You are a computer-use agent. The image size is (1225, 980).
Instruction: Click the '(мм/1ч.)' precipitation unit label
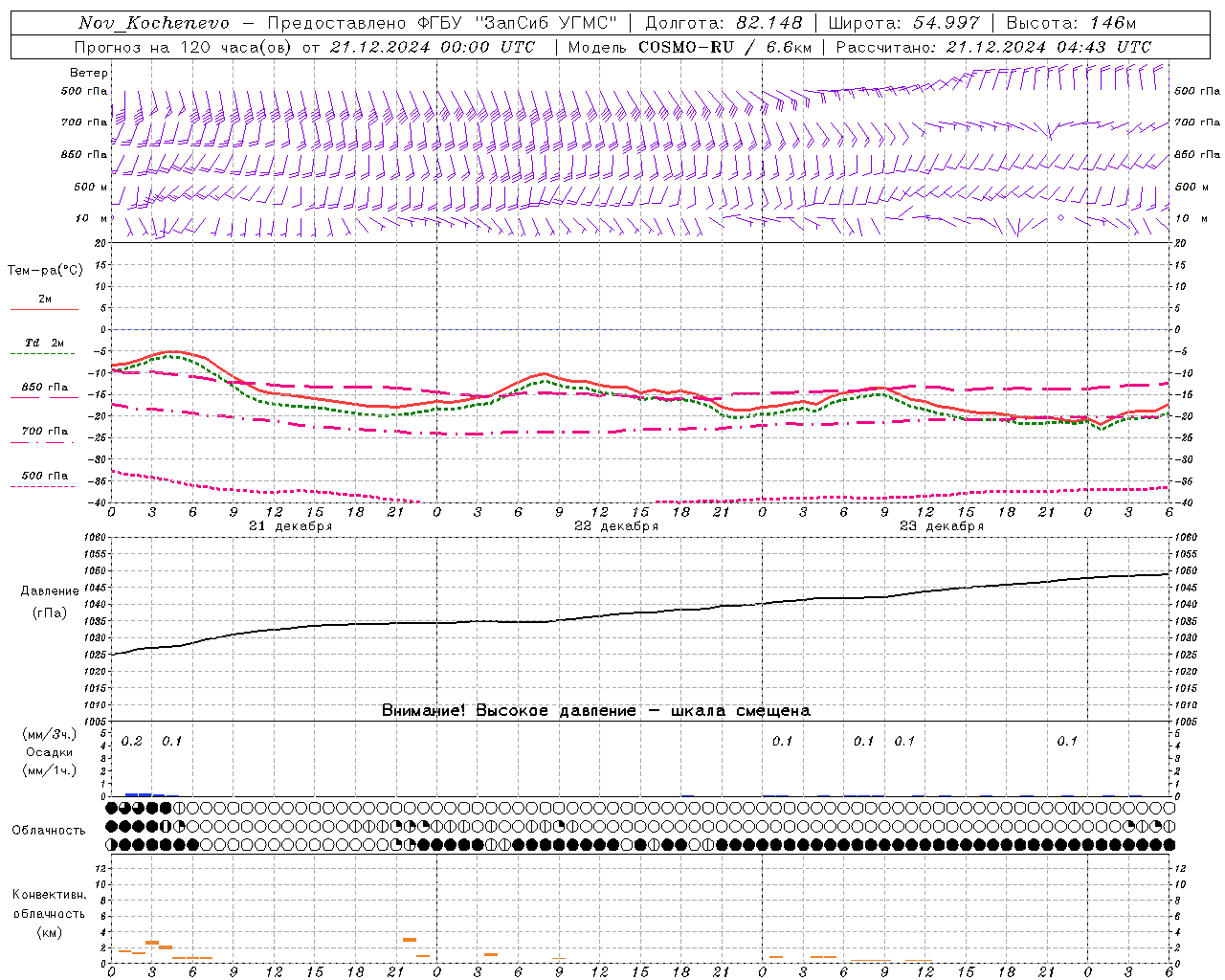49,770
